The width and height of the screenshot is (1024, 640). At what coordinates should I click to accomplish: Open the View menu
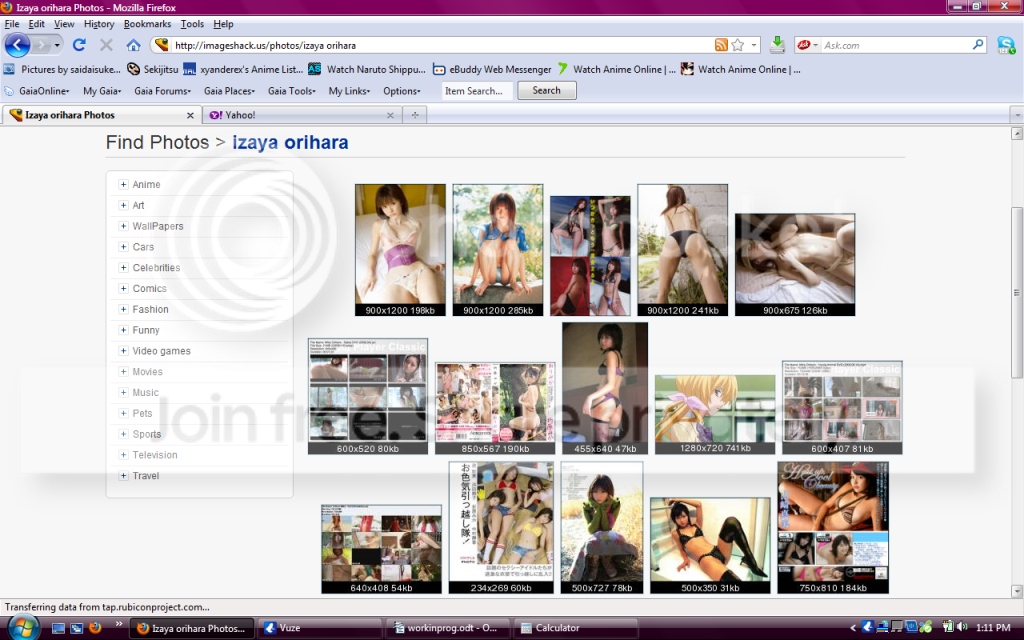pos(64,24)
